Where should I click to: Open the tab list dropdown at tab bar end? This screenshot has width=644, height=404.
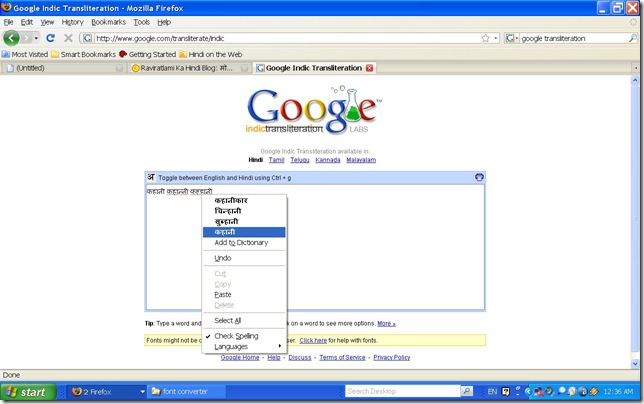tap(636, 68)
